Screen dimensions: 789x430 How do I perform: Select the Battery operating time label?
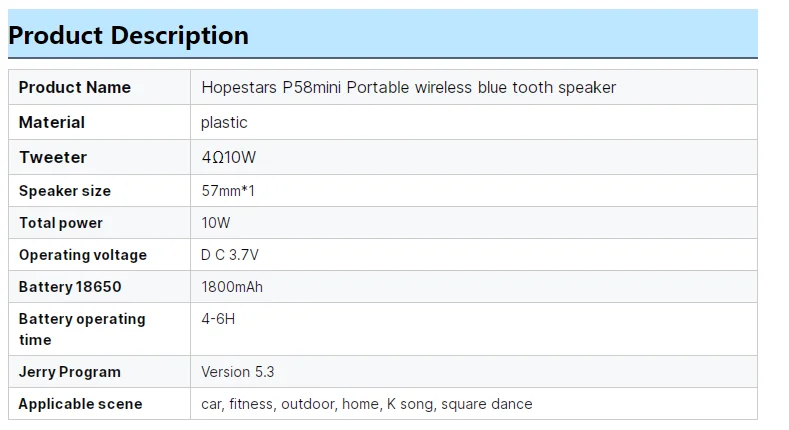click(x=82, y=329)
